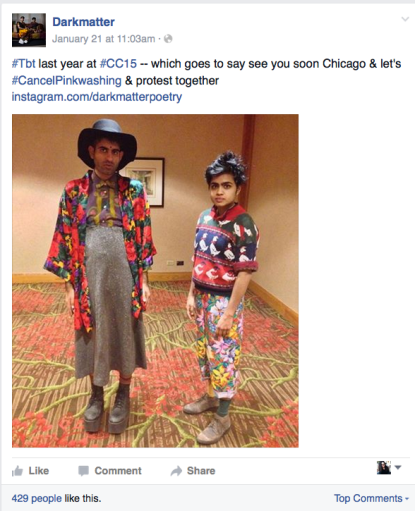Click the Like button label
The width and height of the screenshot is (415, 511).
pos(39,471)
